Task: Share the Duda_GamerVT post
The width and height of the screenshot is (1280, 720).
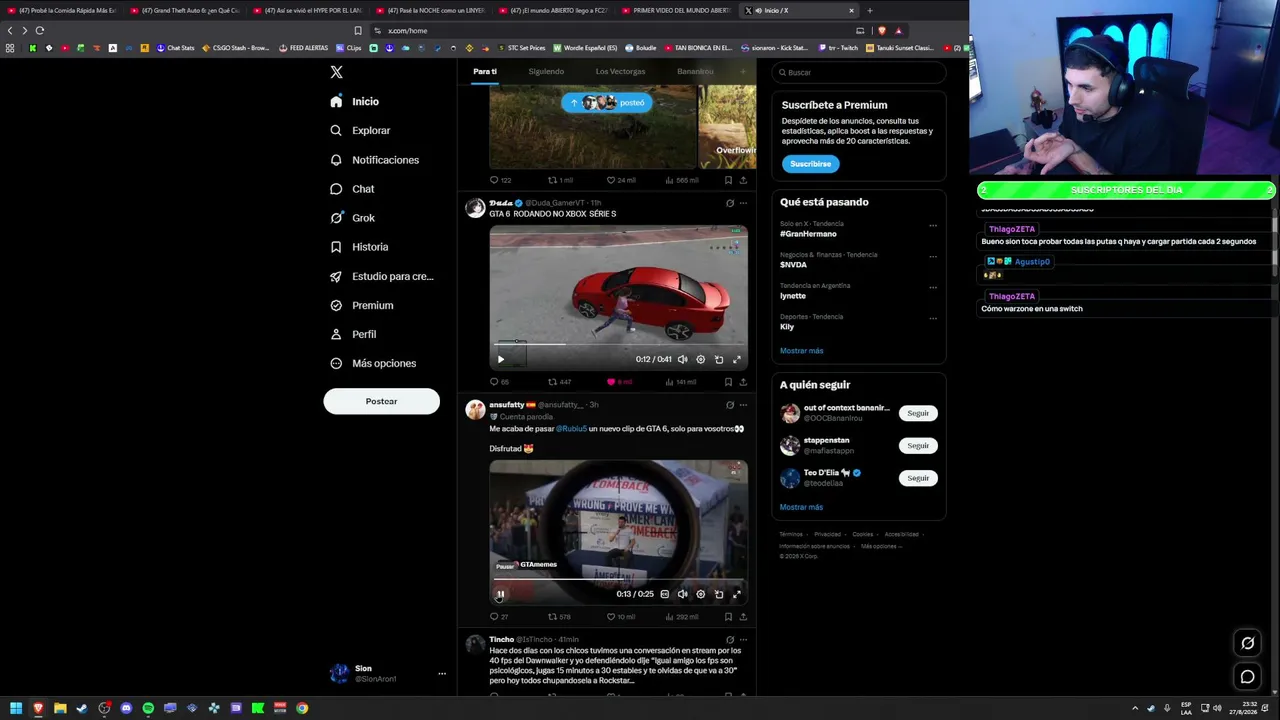Action: point(743,382)
